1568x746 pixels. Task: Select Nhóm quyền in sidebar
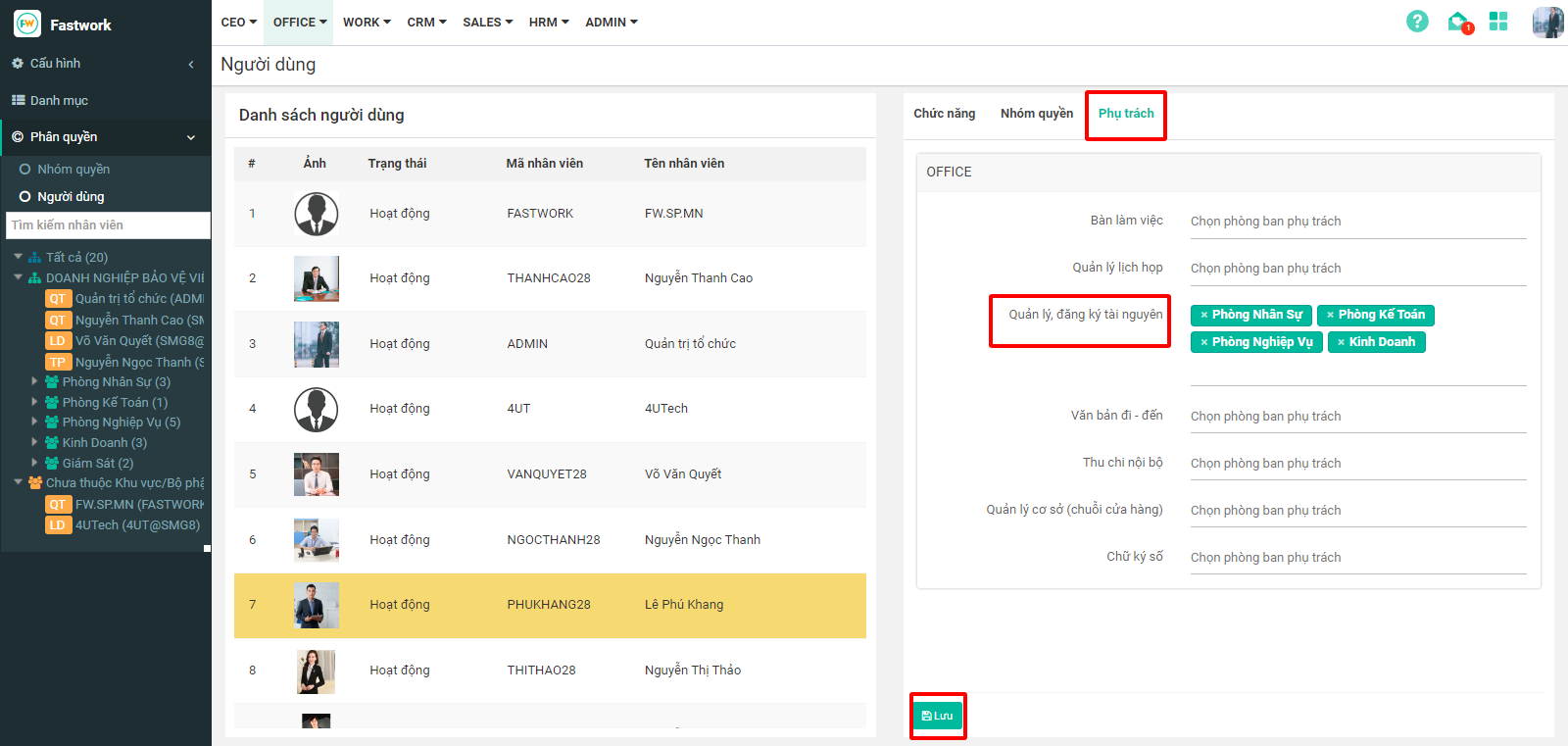tap(73, 170)
